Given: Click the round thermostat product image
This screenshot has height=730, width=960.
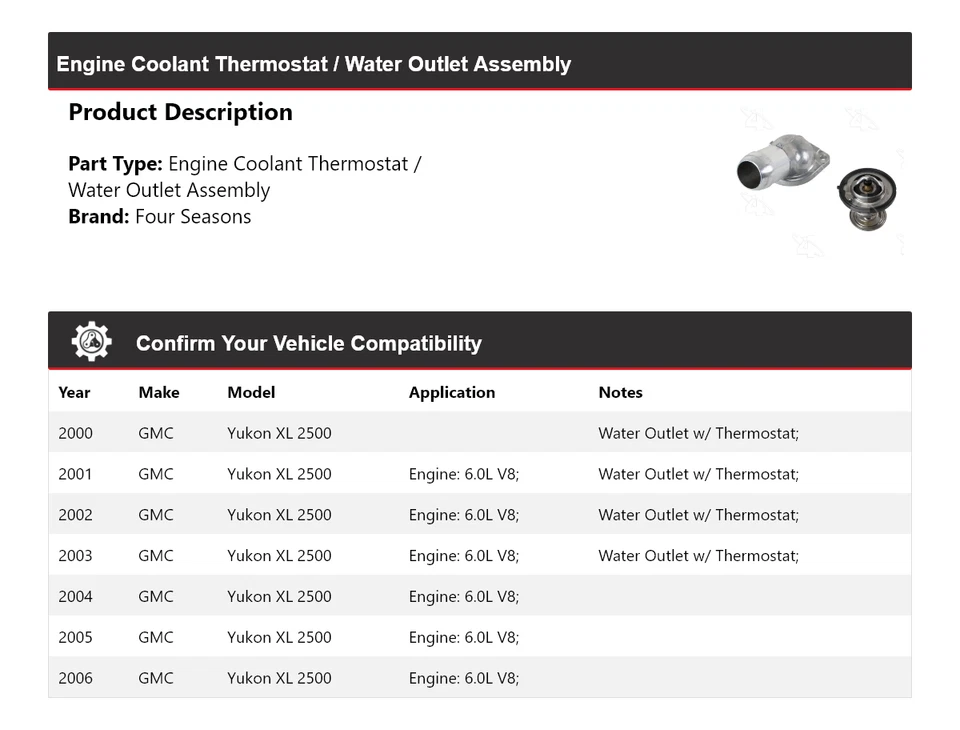Looking at the screenshot, I should tap(865, 196).
